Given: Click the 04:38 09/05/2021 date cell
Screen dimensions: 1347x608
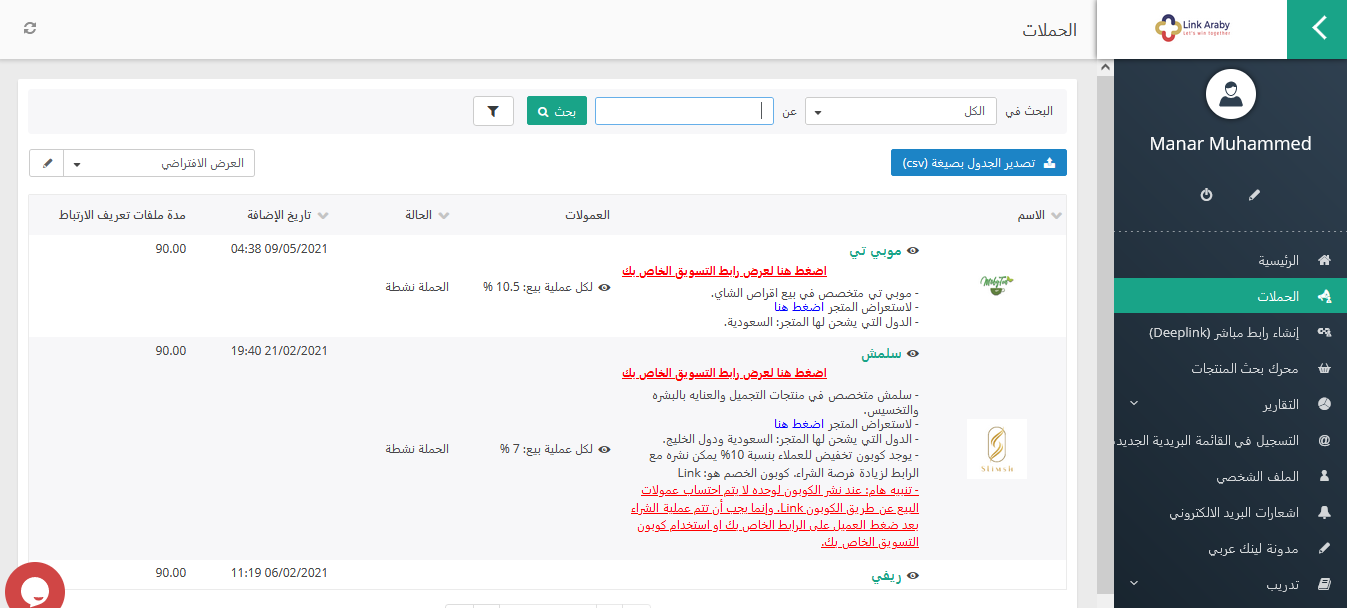Looking at the screenshot, I should point(279,249).
